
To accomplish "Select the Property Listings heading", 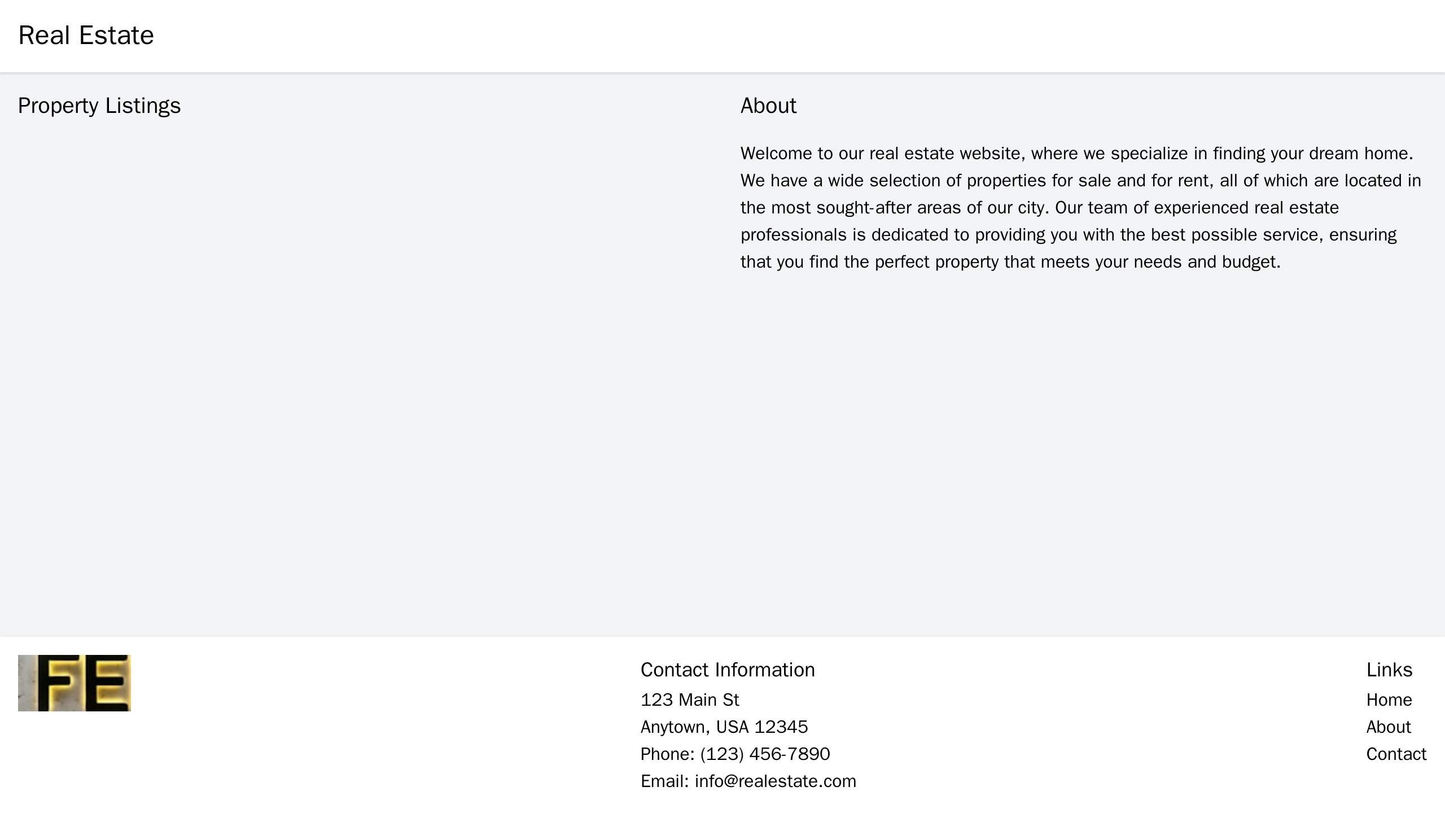I will pos(99,106).
